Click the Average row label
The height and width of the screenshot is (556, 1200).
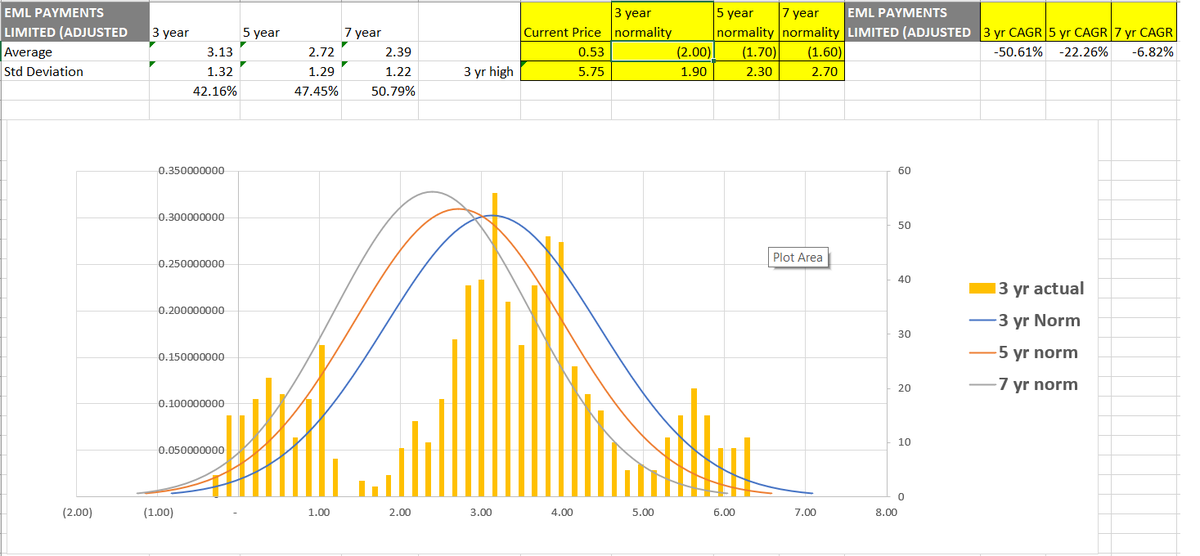(x=74, y=52)
